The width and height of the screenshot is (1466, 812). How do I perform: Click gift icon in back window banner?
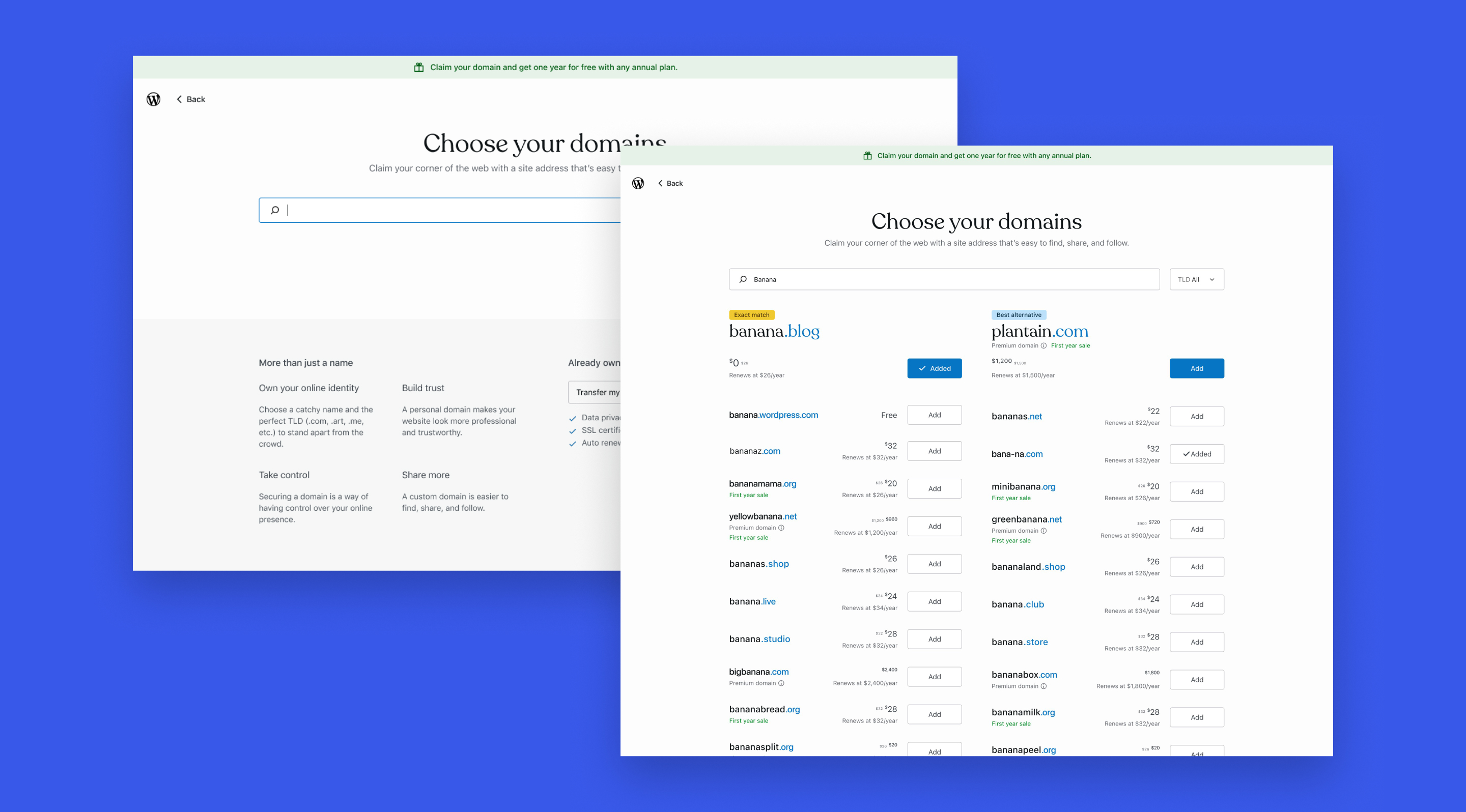(x=419, y=67)
